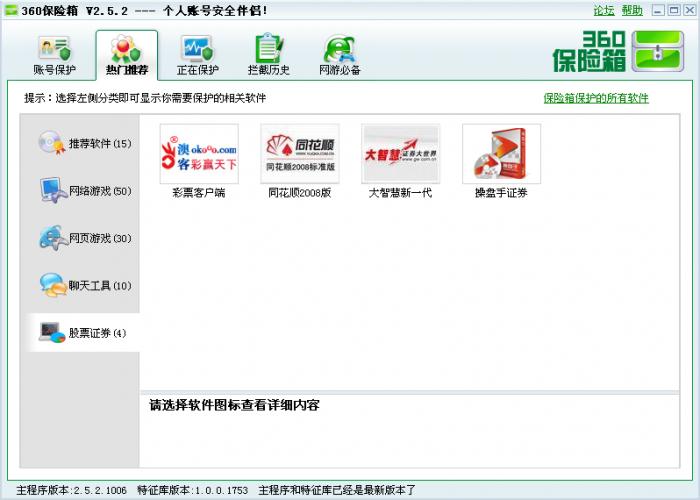
Task: Click the 提示 hint text about 左侧分类
Action: 145,98
